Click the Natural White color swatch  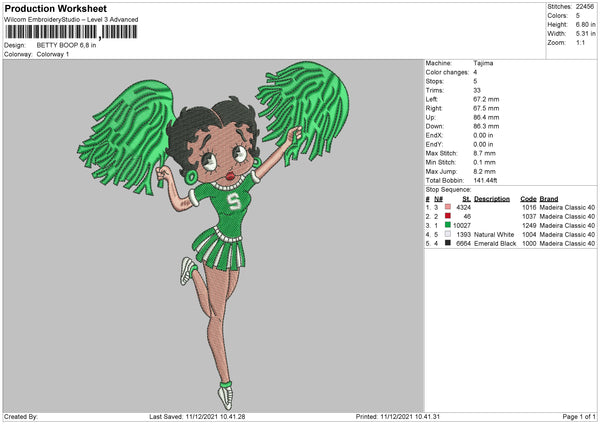tap(448, 234)
